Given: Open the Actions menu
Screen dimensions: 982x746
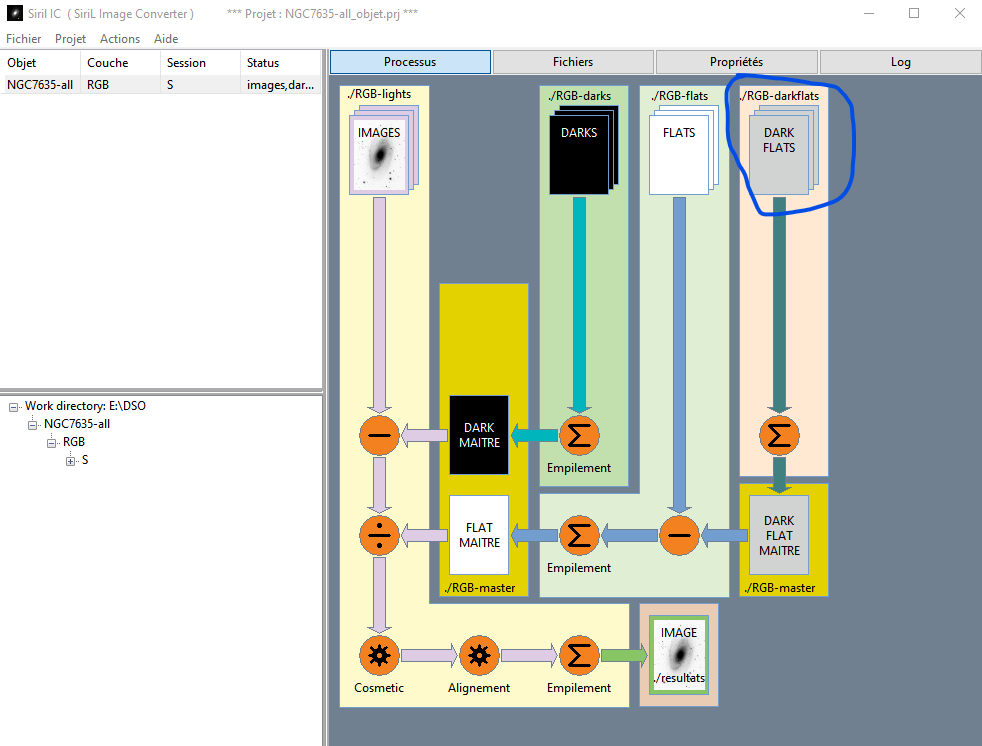Looking at the screenshot, I should (120, 39).
